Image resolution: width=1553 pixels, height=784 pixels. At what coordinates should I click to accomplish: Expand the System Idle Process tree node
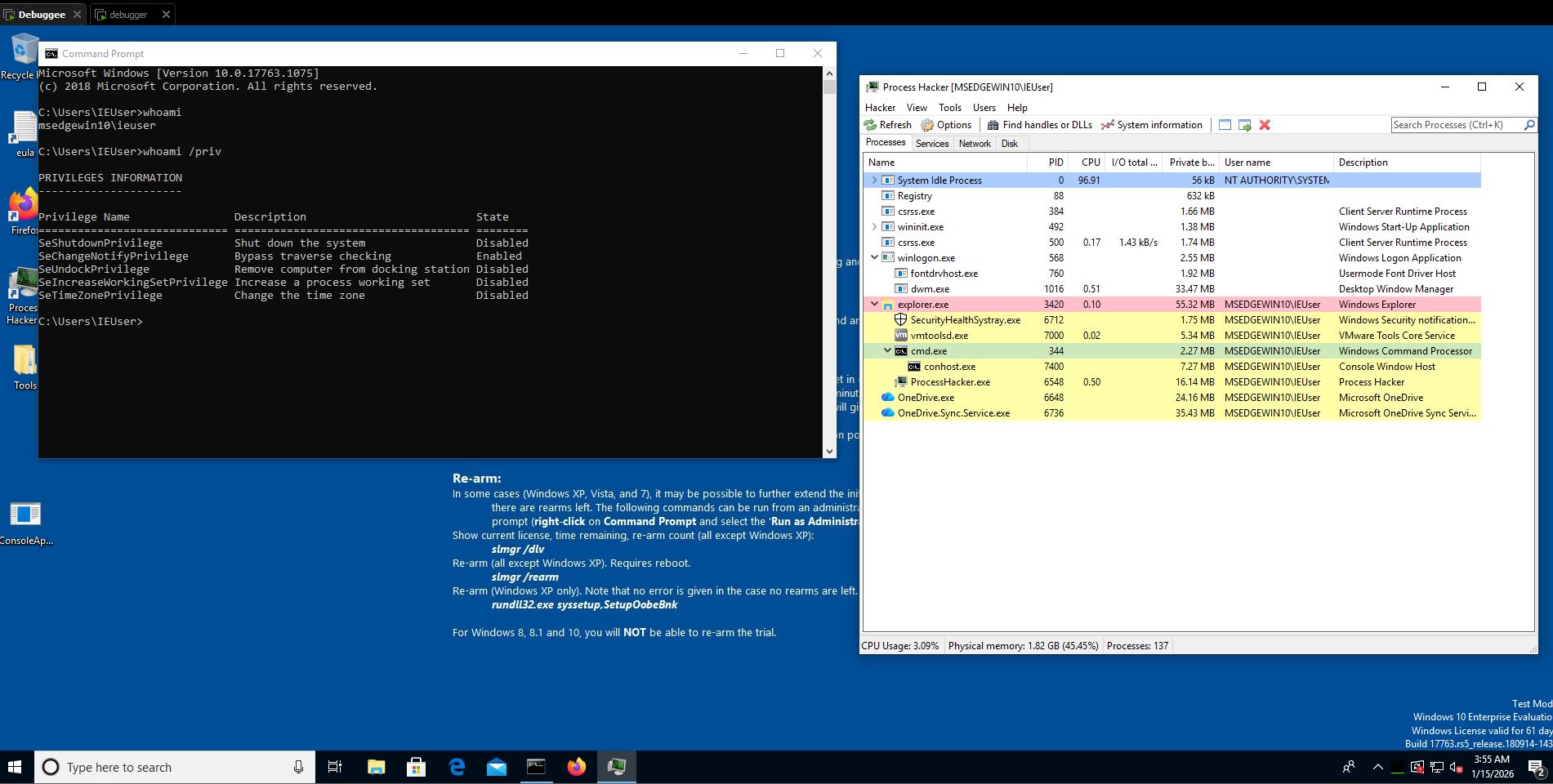pos(874,180)
